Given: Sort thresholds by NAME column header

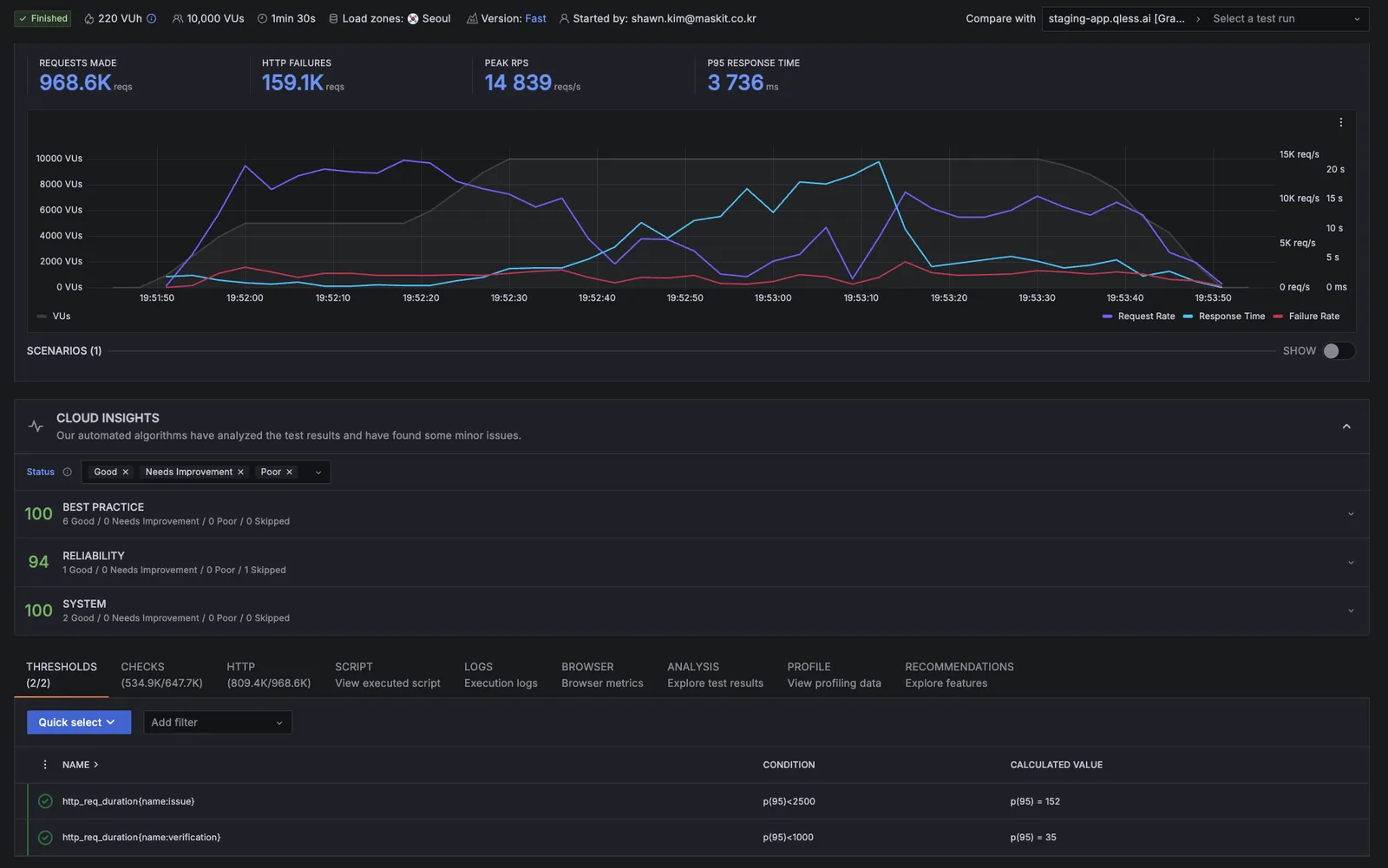Looking at the screenshot, I should [x=80, y=765].
